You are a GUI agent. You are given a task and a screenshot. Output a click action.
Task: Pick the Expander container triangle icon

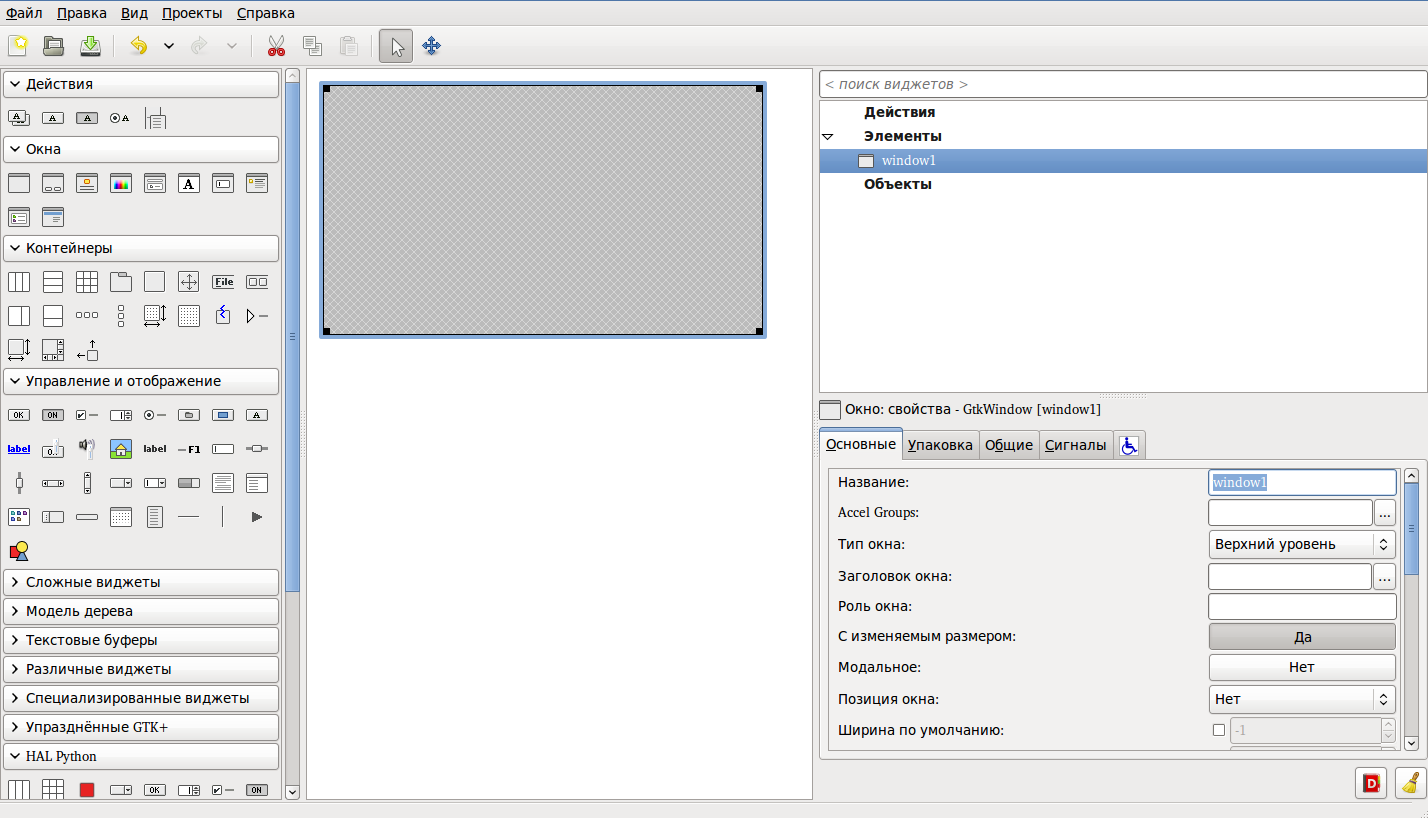(x=257, y=316)
